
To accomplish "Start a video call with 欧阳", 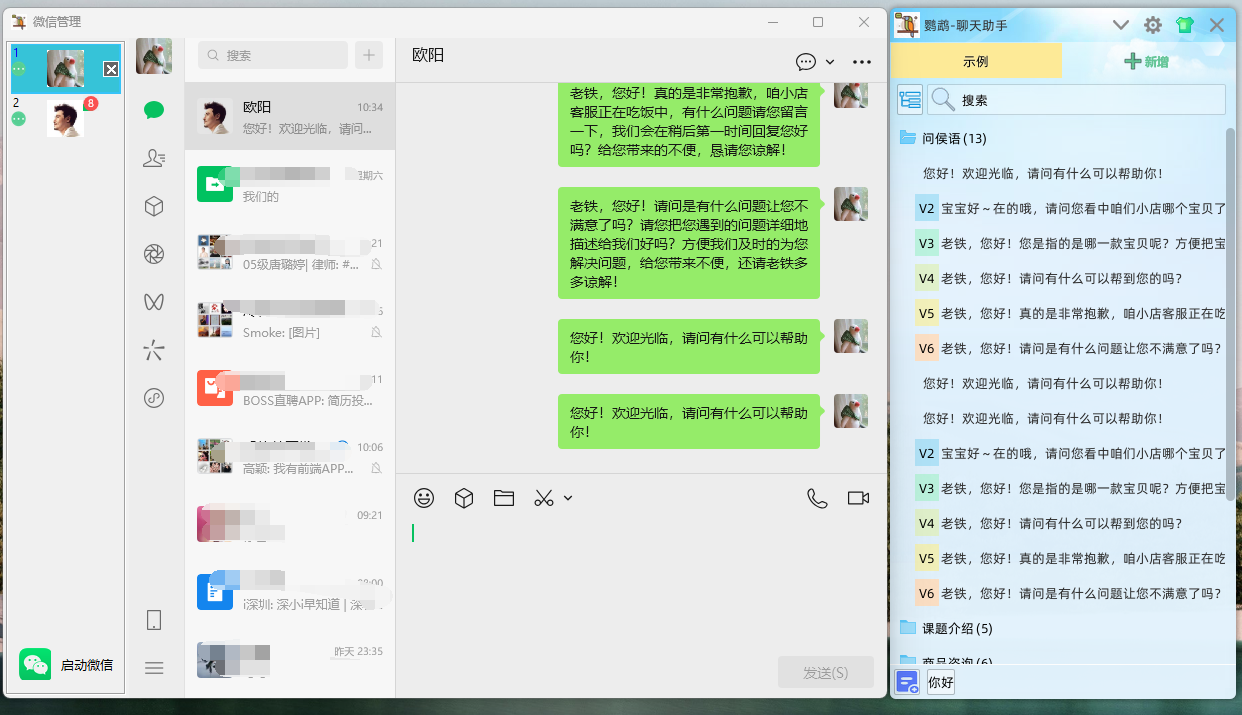I will point(857,497).
